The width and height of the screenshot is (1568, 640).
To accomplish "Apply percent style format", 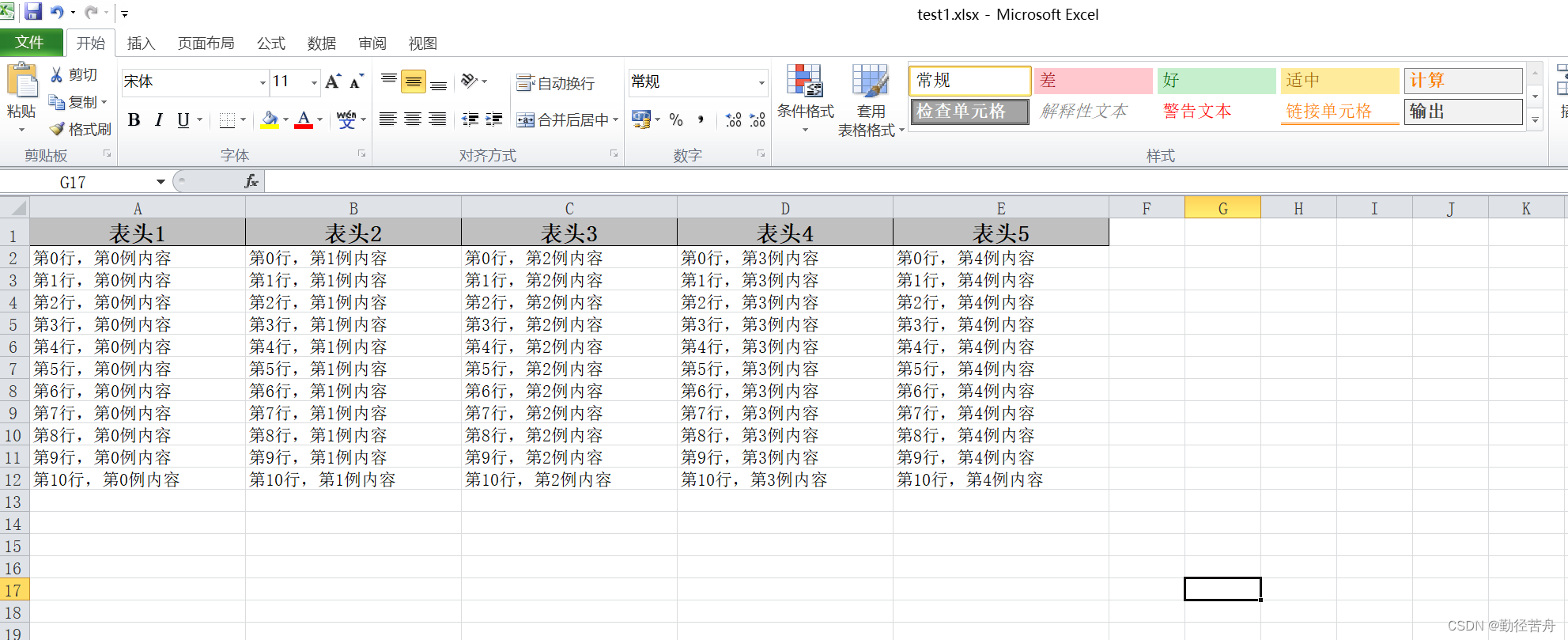I will [676, 119].
